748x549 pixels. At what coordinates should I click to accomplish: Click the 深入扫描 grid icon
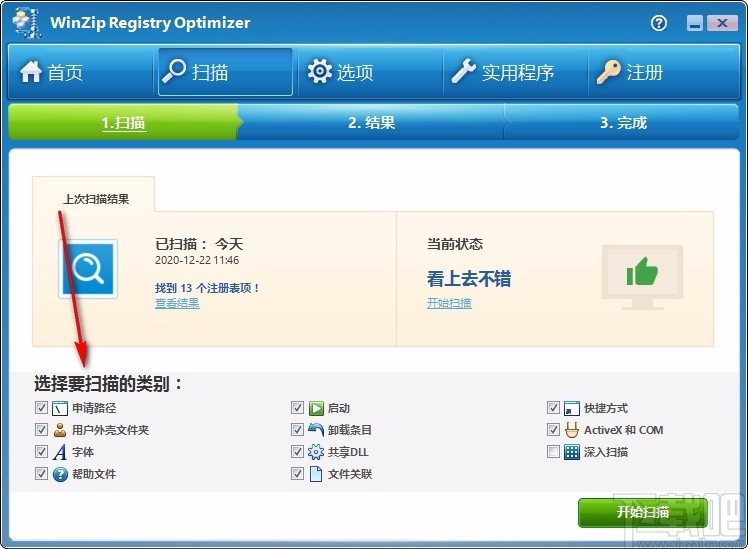click(x=571, y=452)
